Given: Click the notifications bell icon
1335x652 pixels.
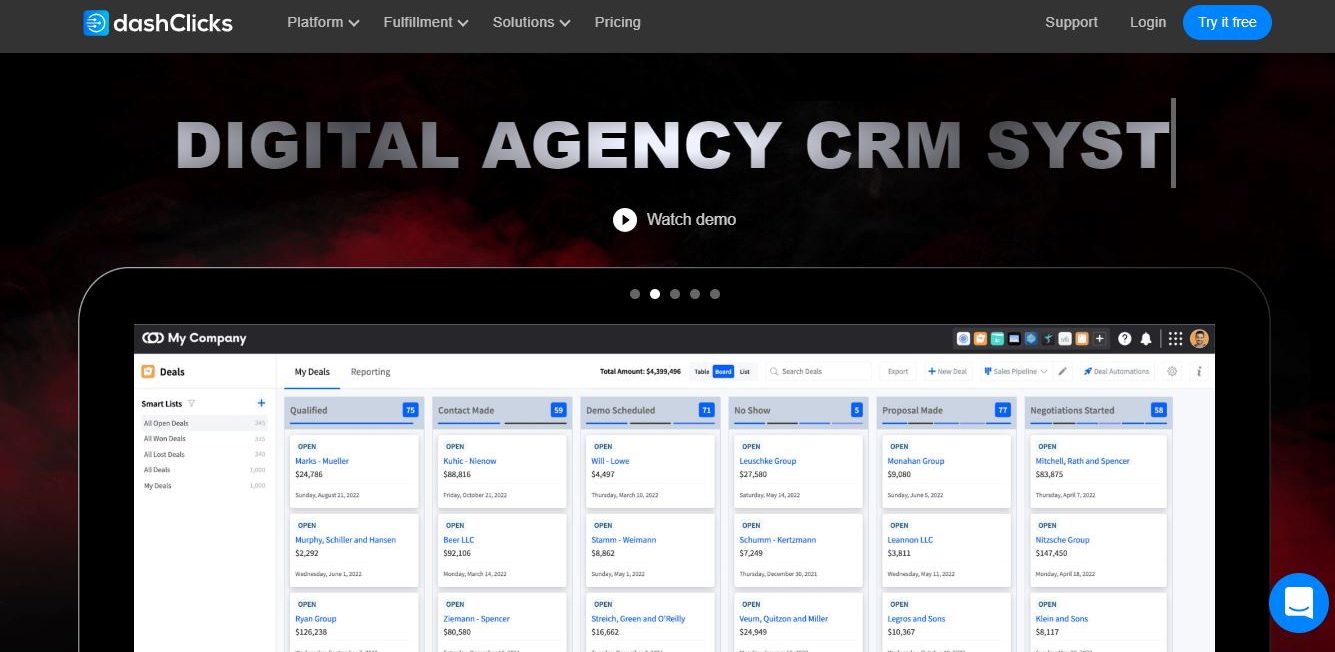Looking at the screenshot, I should click(x=1146, y=338).
